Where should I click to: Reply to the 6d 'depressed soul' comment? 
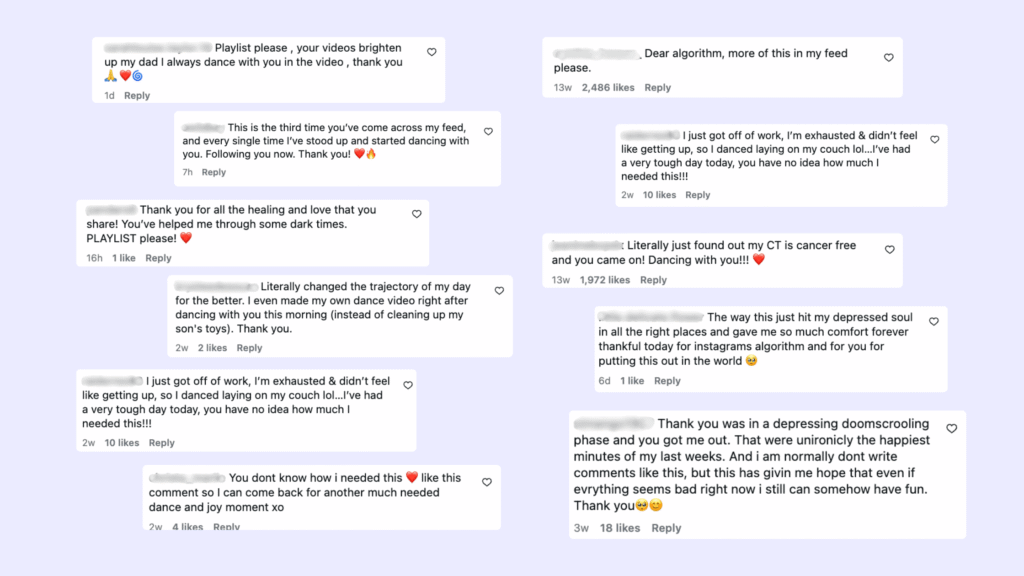667,381
